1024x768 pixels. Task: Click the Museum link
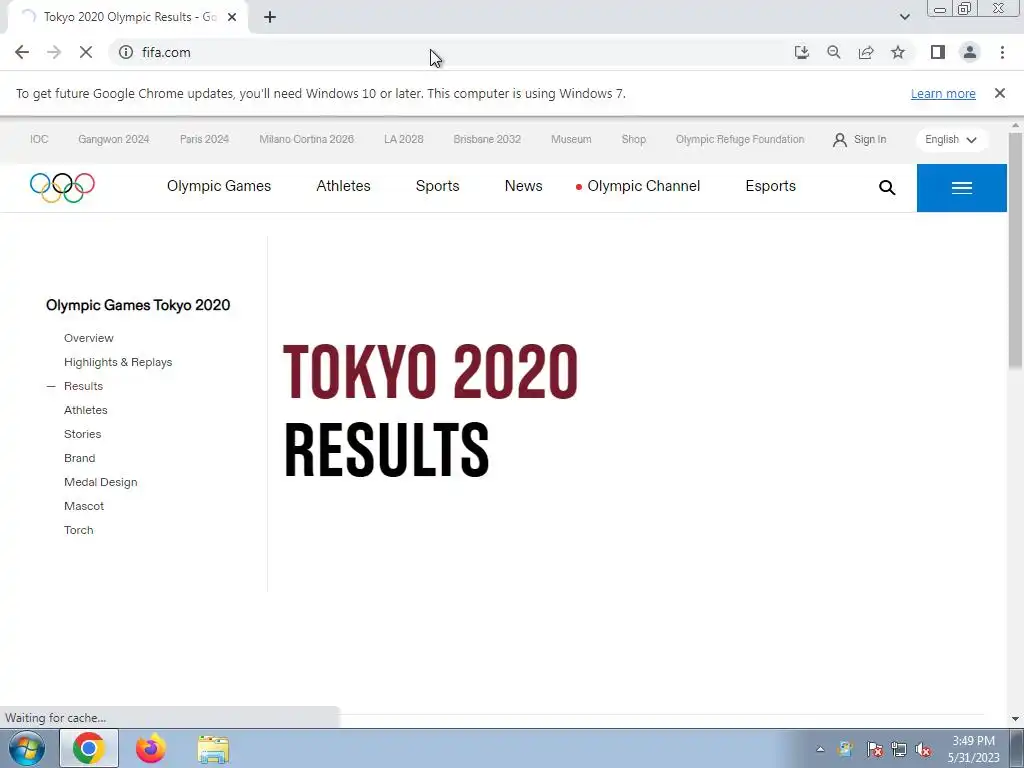[571, 139]
